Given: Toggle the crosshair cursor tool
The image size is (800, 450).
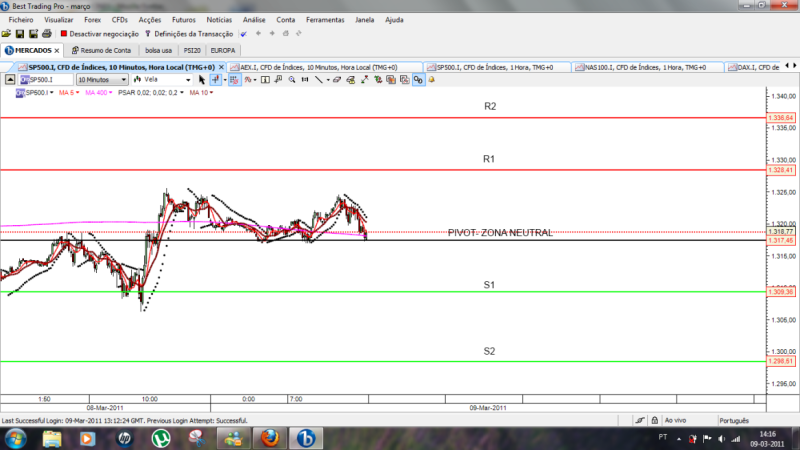Looking at the screenshot, I should tap(216, 80).
